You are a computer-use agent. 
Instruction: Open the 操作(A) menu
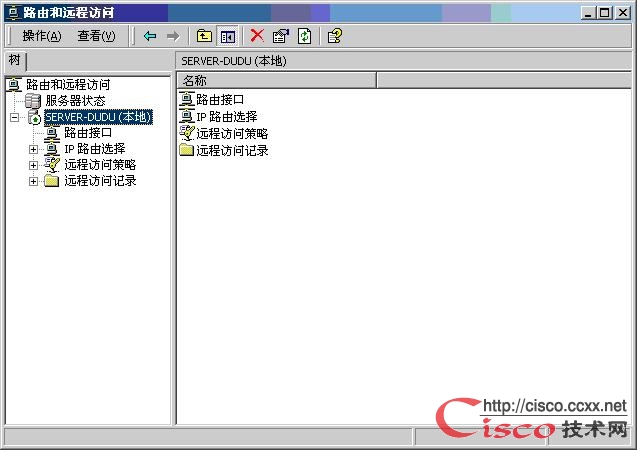(x=42, y=36)
